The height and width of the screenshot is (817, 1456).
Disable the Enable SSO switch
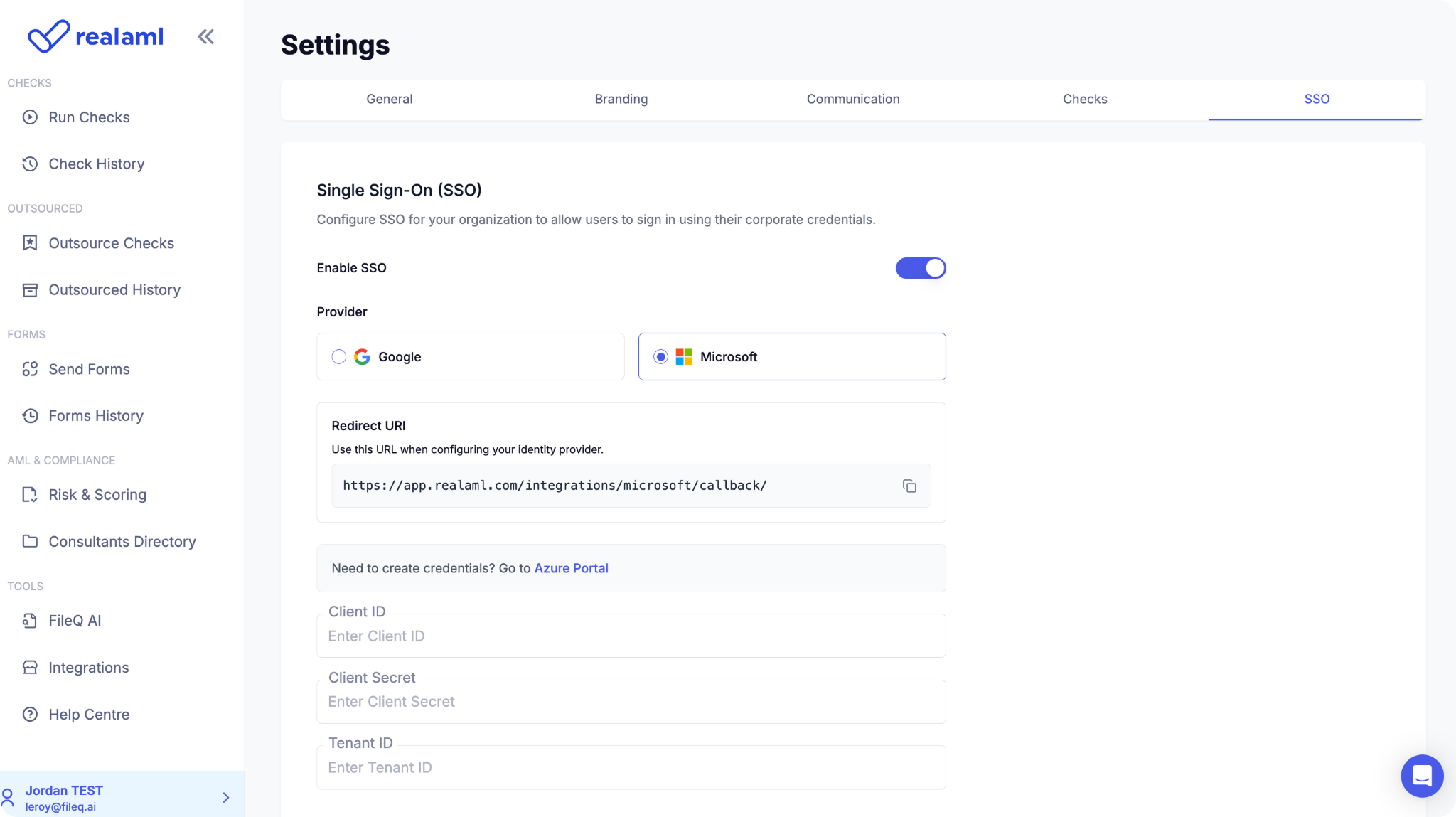[x=920, y=268]
